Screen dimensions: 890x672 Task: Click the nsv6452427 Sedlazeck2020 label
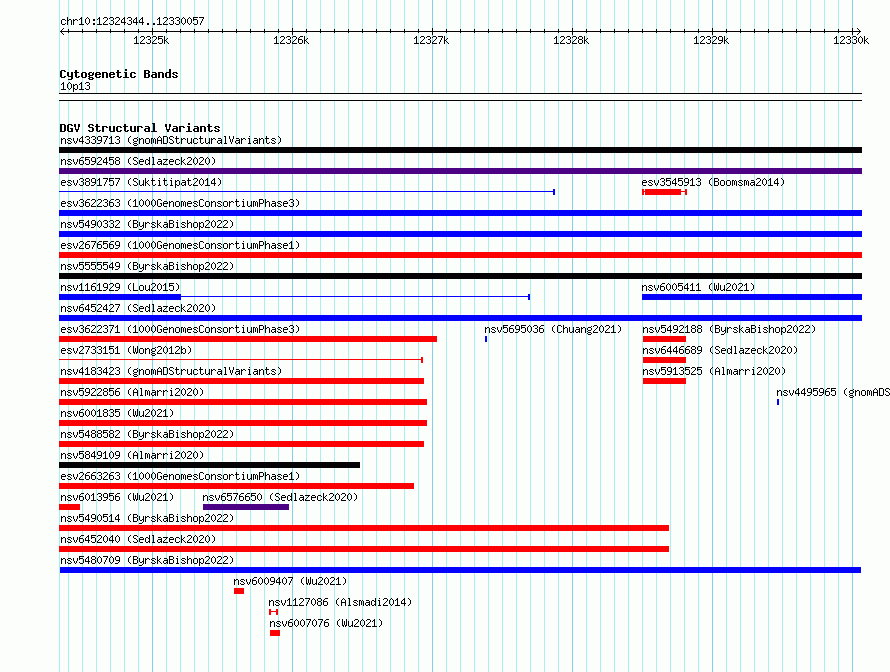(x=138, y=308)
